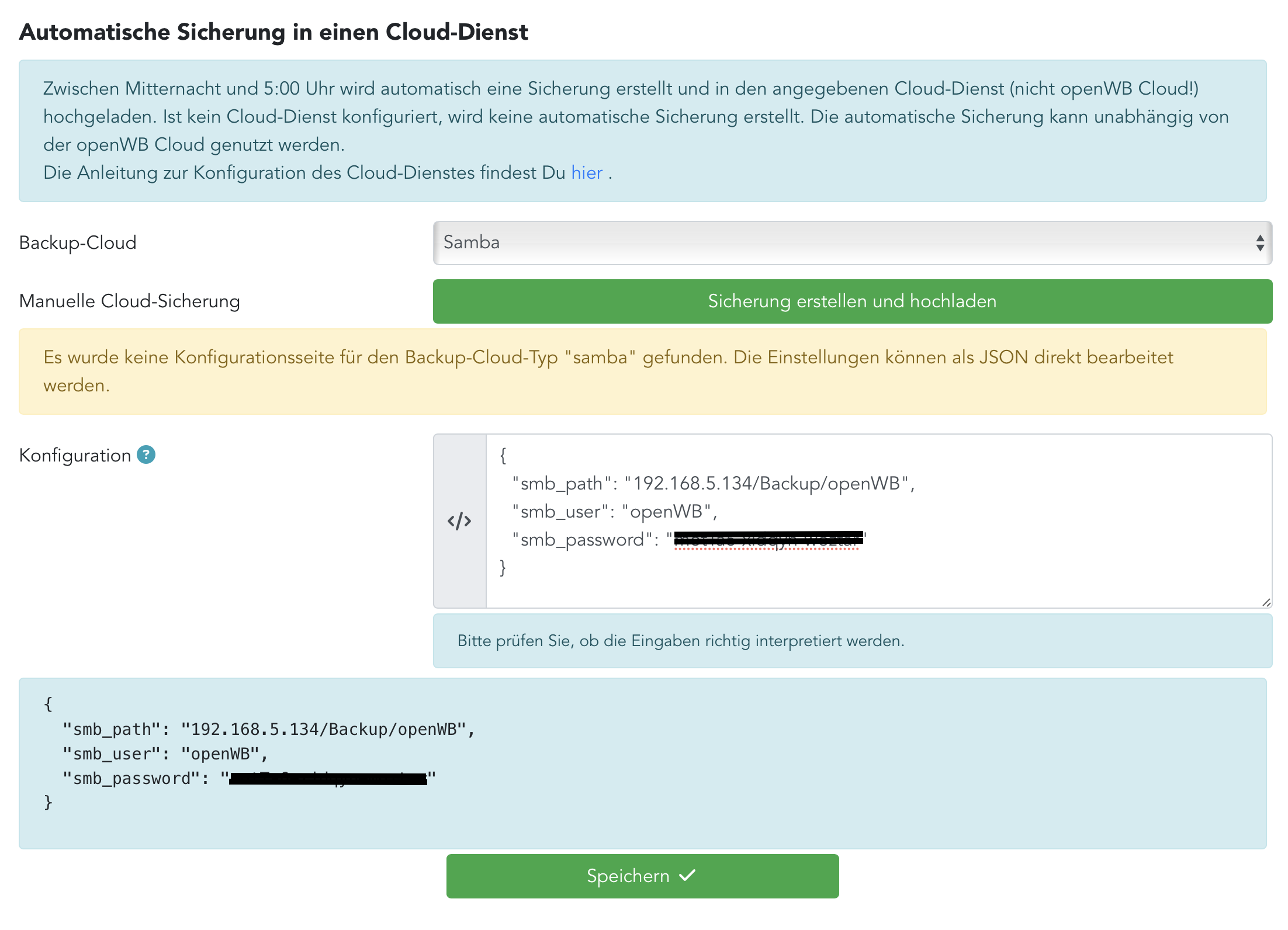The height and width of the screenshot is (930, 1288).
Task: Open the 'hier' configuration guide link
Action: point(586,173)
